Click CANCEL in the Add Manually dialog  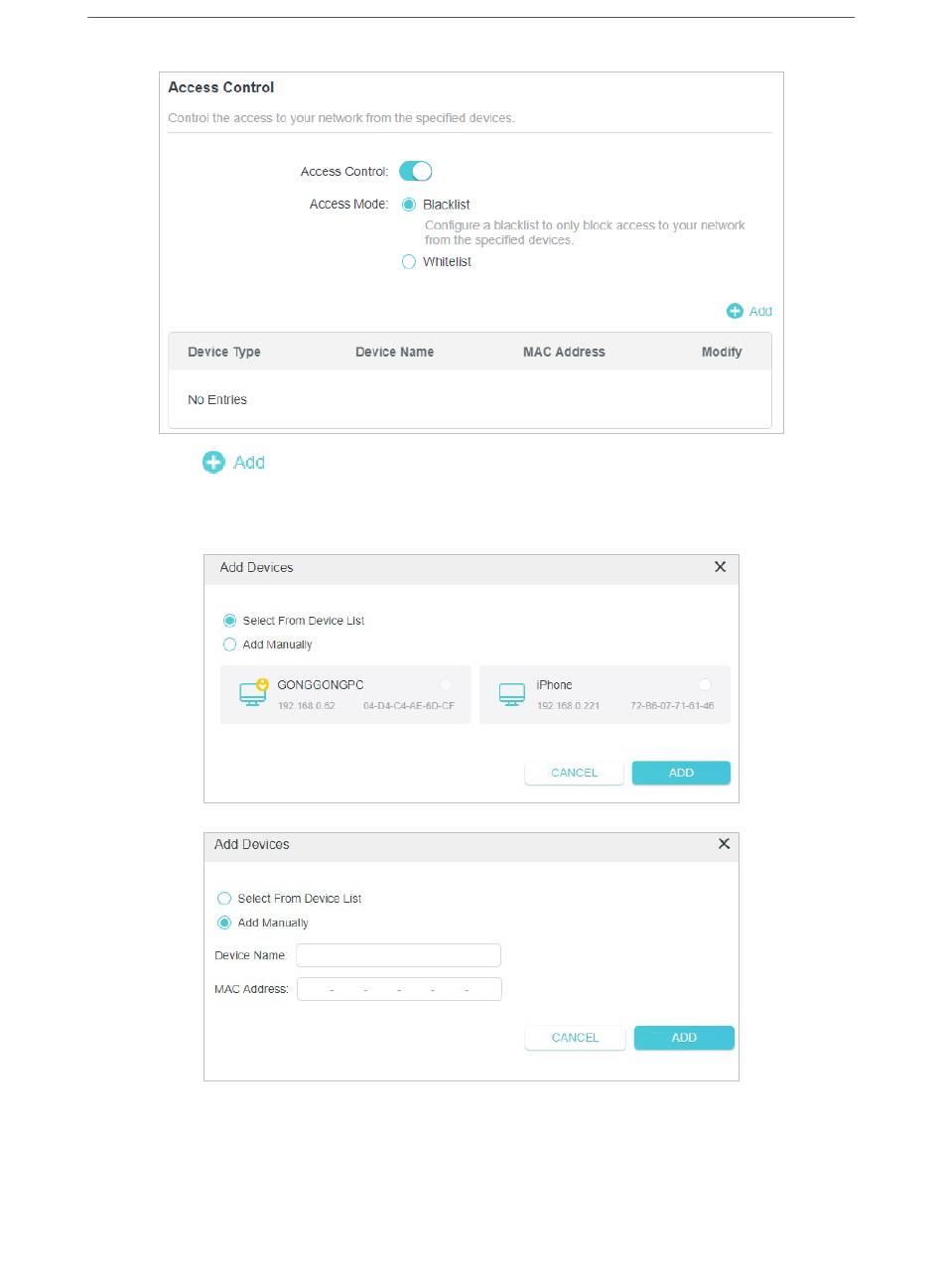click(576, 1038)
